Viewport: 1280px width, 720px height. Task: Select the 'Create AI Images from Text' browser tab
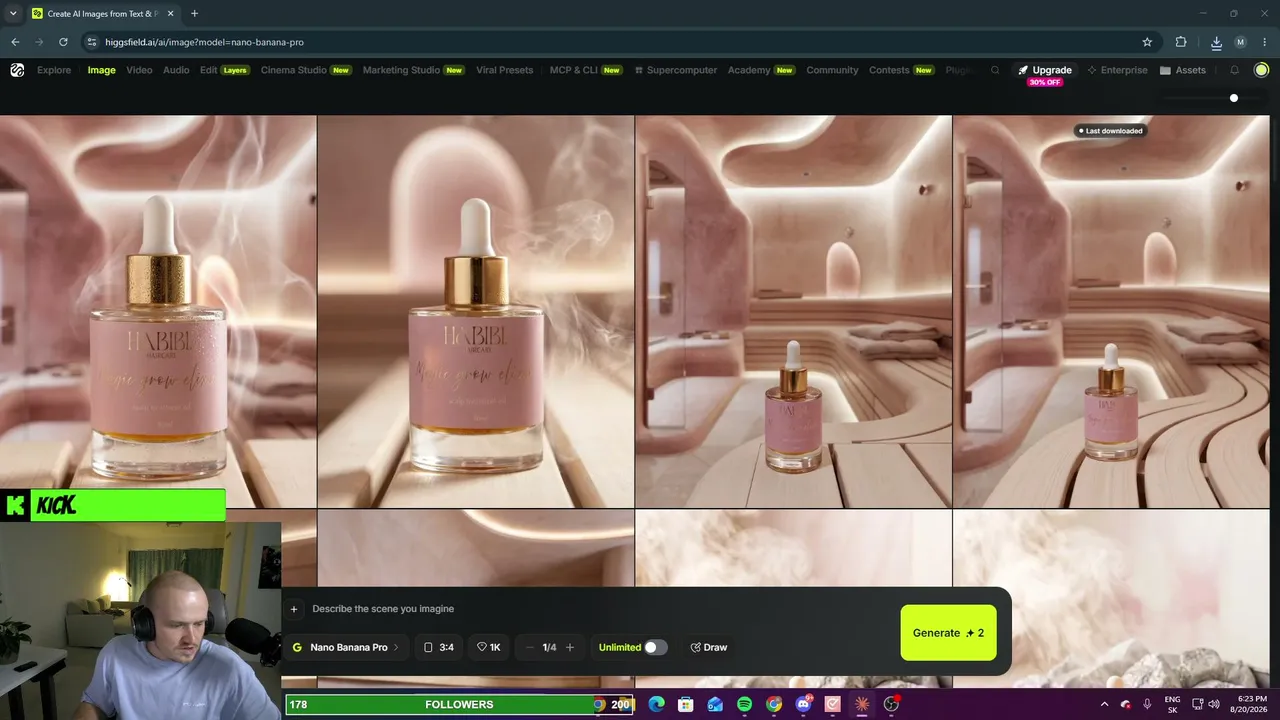[102, 14]
